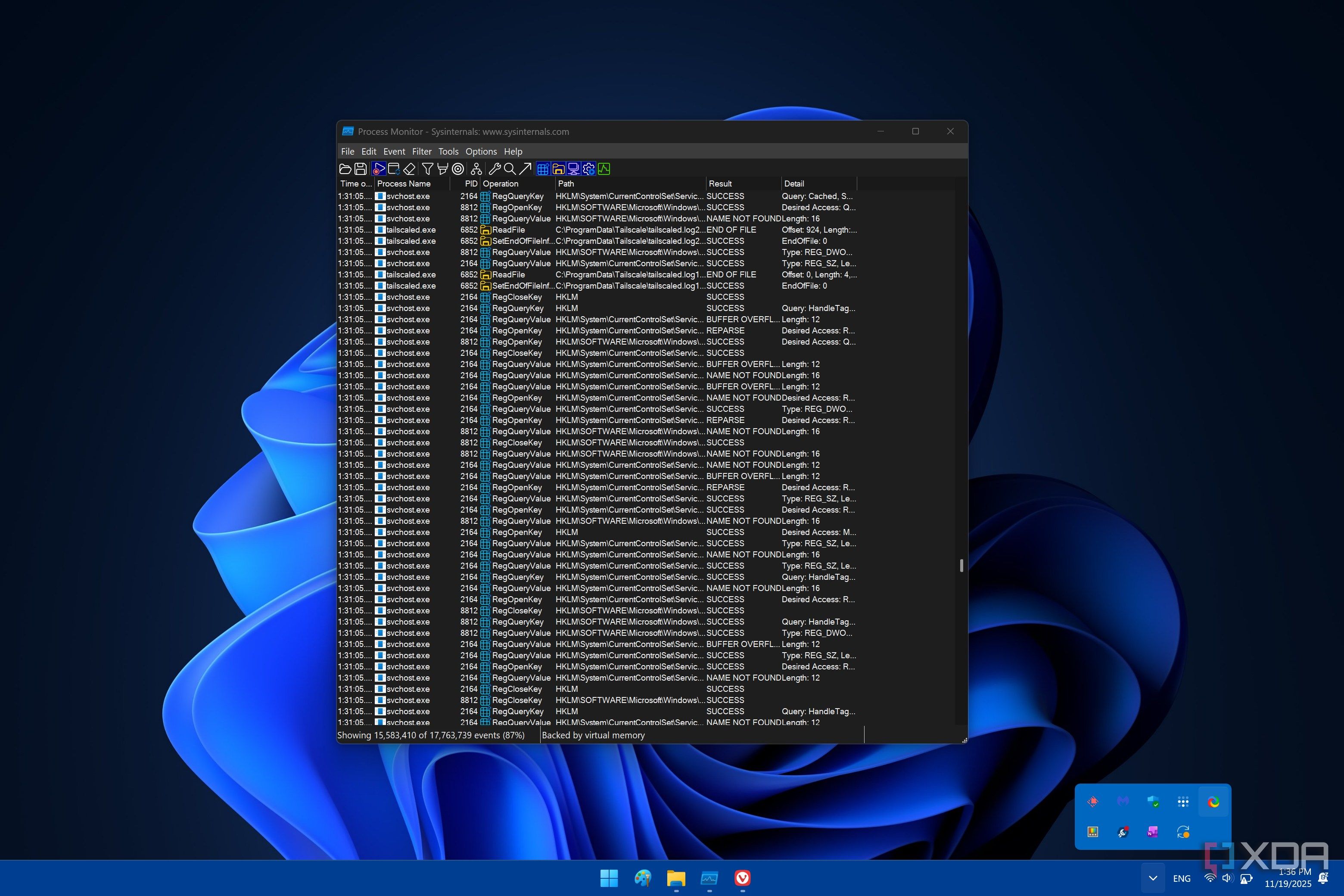The height and width of the screenshot is (896, 1344).
Task: Toggle the Capture events button
Action: click(378, 168)
